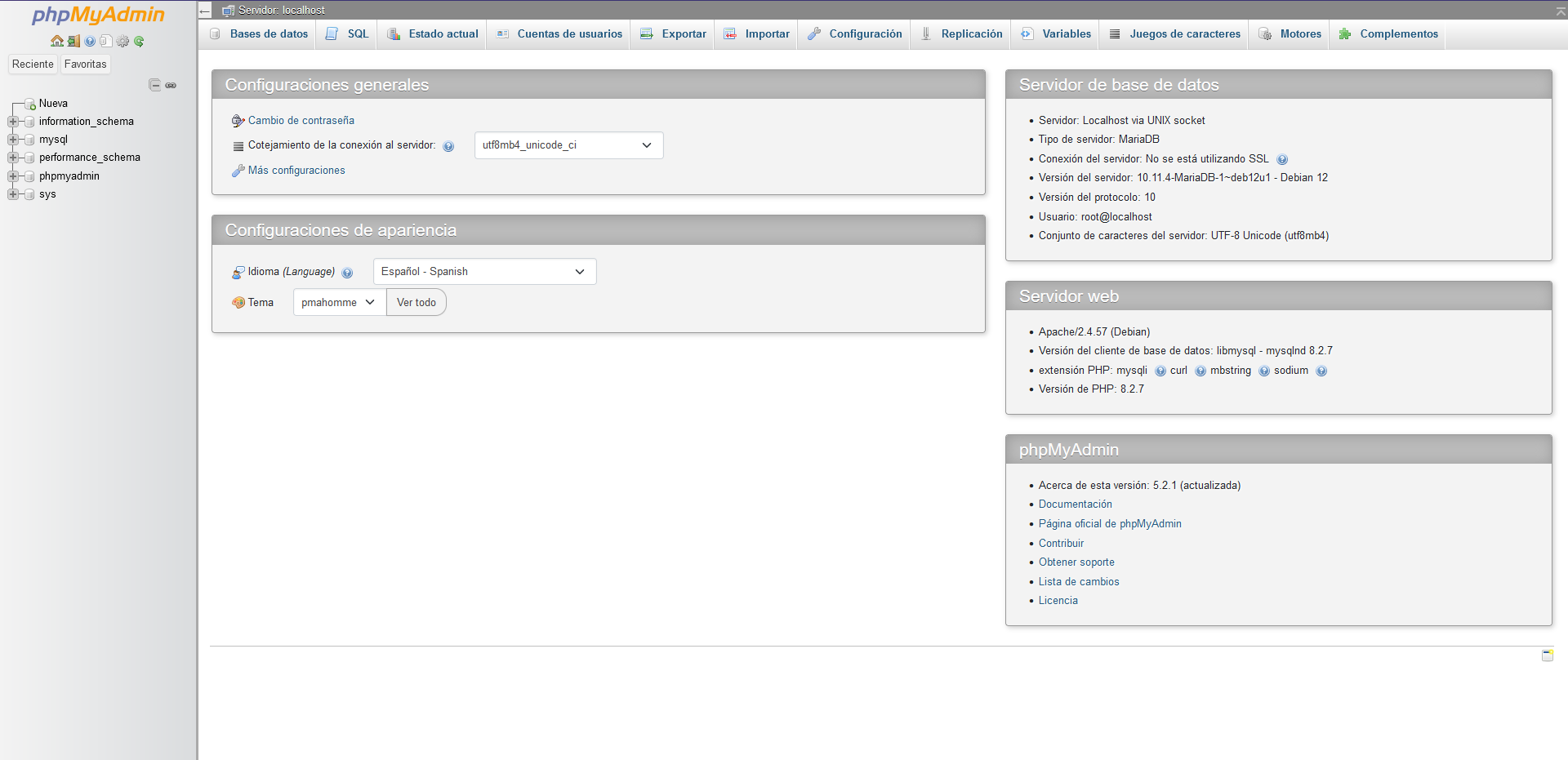Click Servidor: localhost breadcrumb link

pyautogui.click(x=281, y=11)
